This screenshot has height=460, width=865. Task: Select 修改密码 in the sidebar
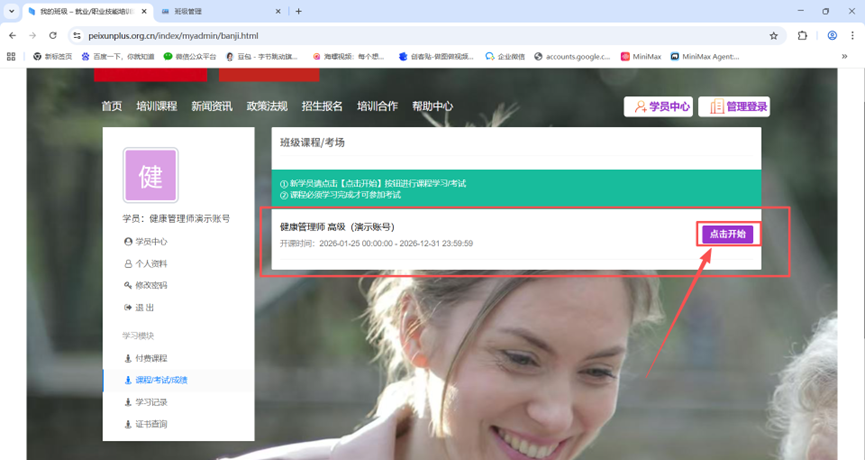pyautogui.click(x=151, y=285)
